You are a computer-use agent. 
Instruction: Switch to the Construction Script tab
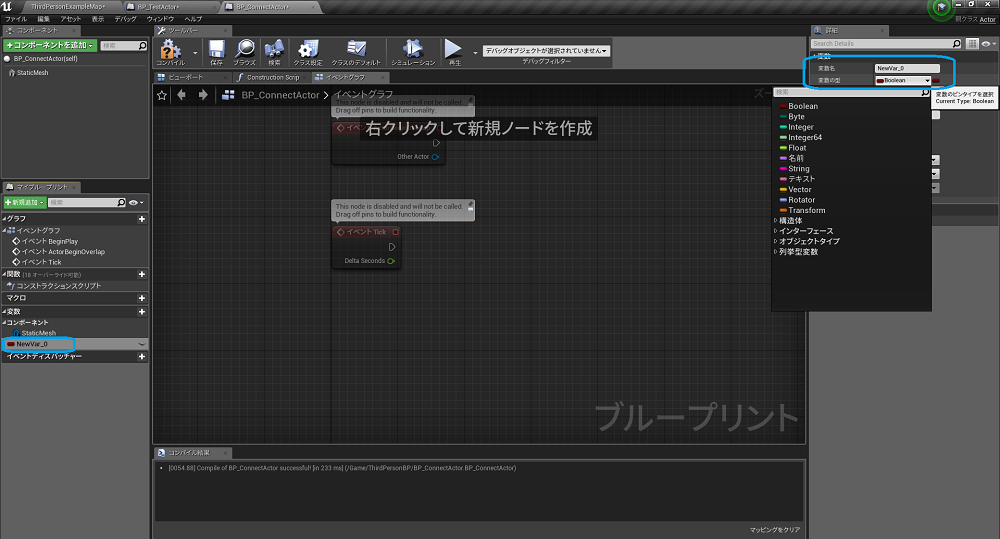coord(272,77)
